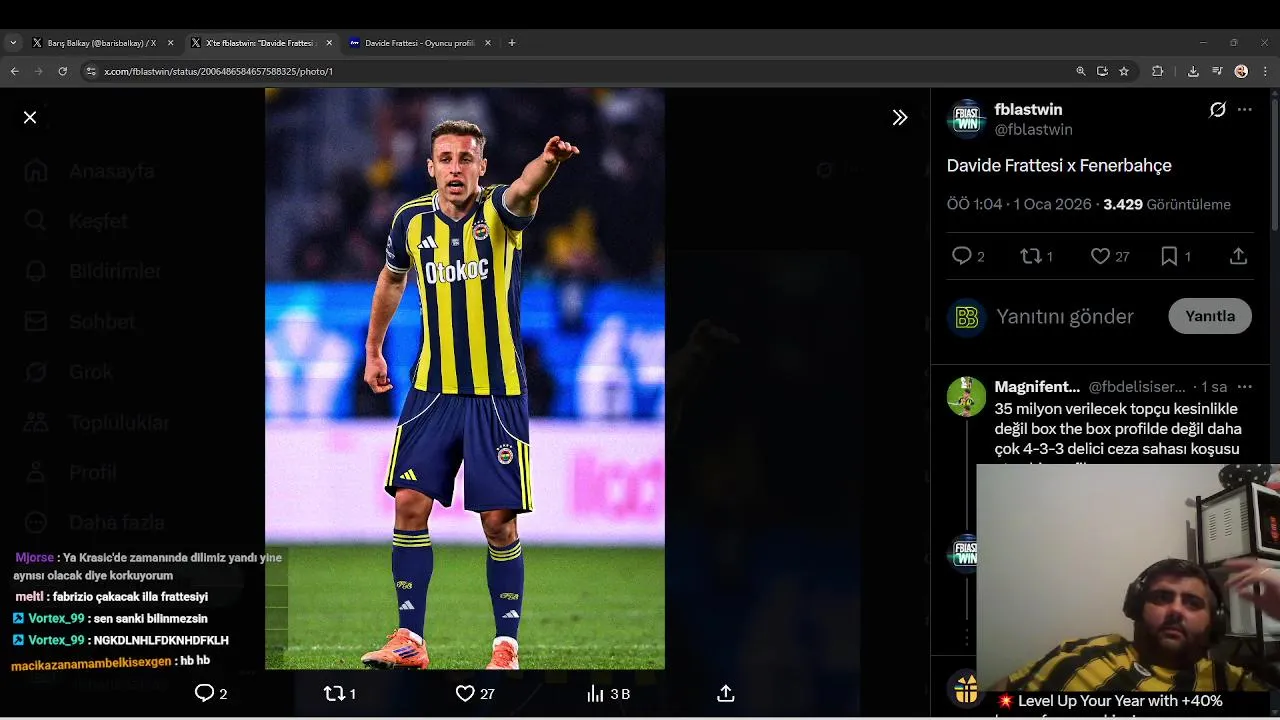Retweet the post from sidebar icon

tap(1031, 256)
